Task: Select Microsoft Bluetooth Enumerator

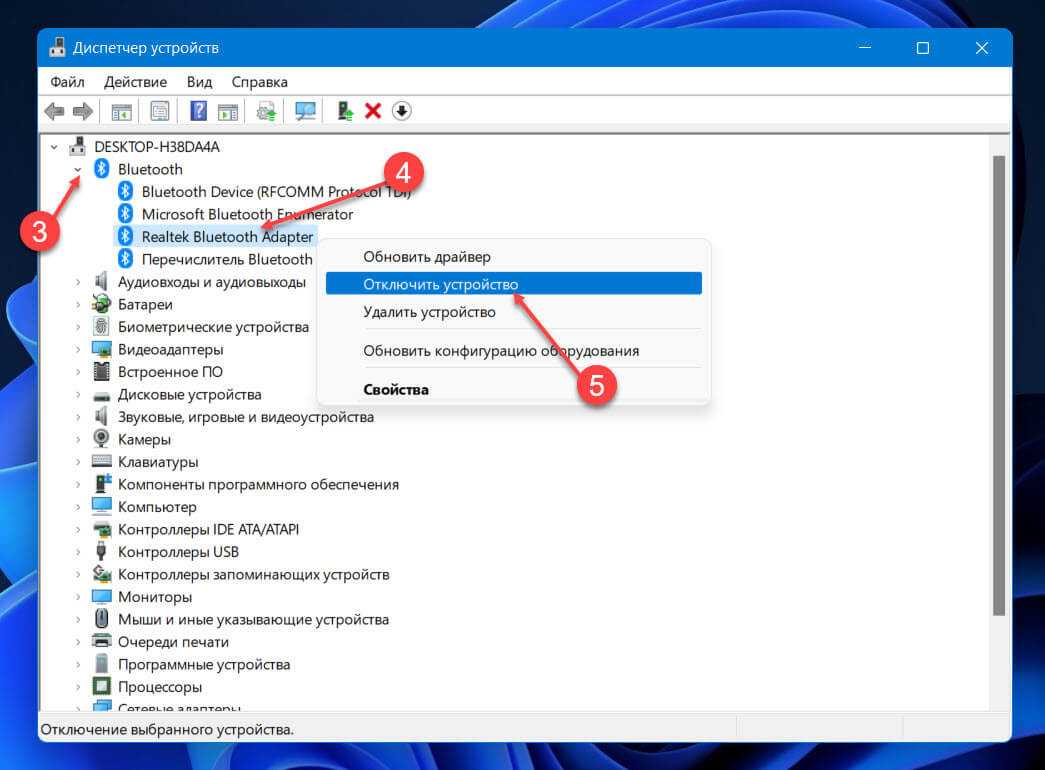Action: pos(247,214)
